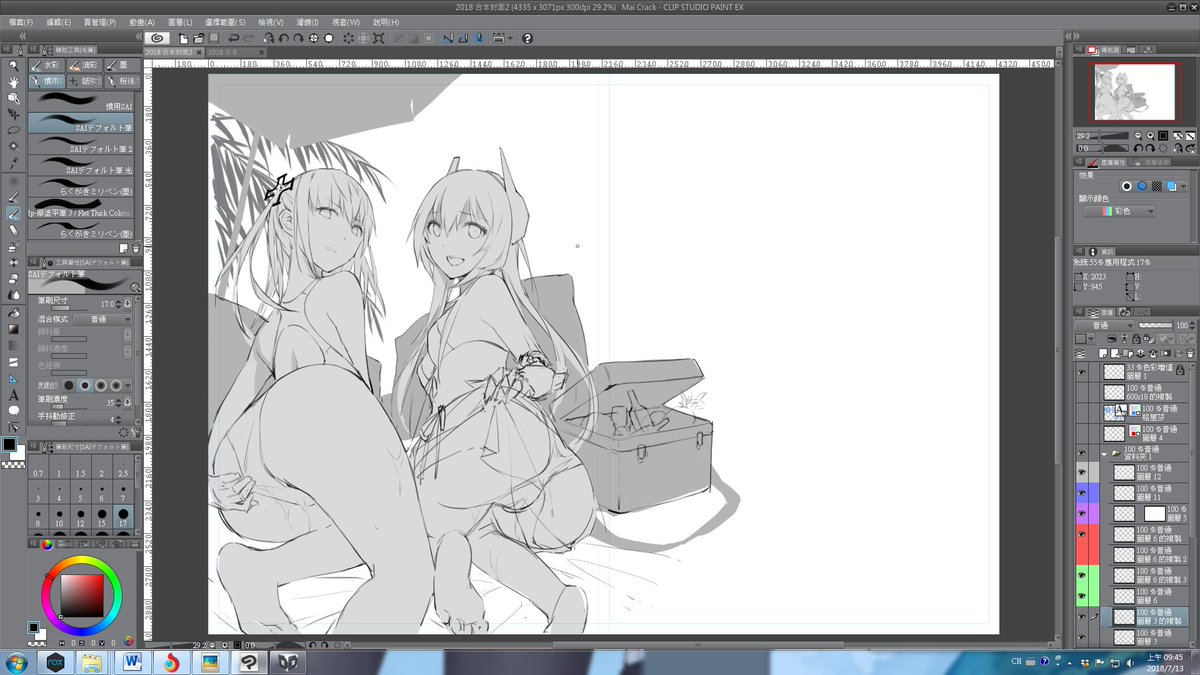This screenshot has height=675, width=1200.
Task: Open the 檔案(F) menu
Action: point(19,21)
